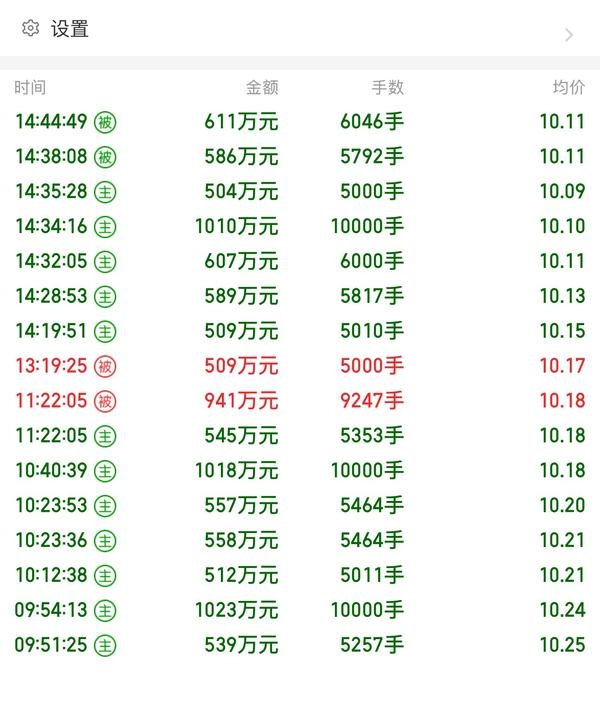The height and width of the screenshot is (708, 600).
Task: Click the 主 icon at 09:51:25
Action: (105, 645)
